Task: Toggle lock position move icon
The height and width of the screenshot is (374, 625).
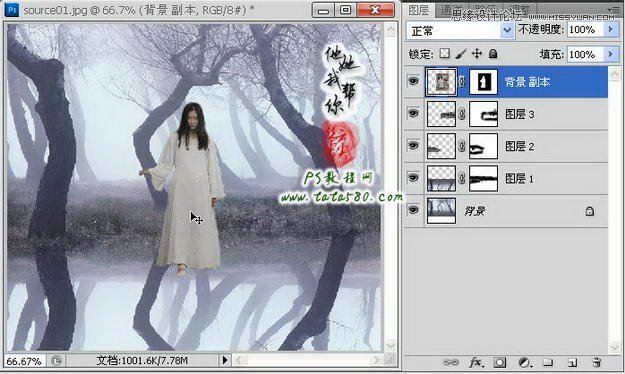Action: (477, 54)
